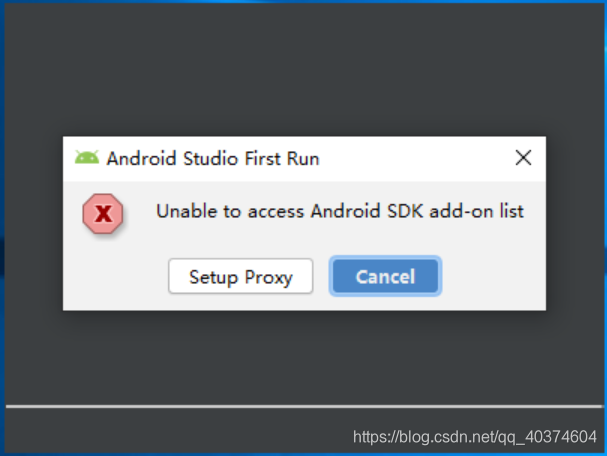Screen dimensions: 607x456
Task: Click the 'Unable to access Android SDK' message
Action: pos(340,211)
